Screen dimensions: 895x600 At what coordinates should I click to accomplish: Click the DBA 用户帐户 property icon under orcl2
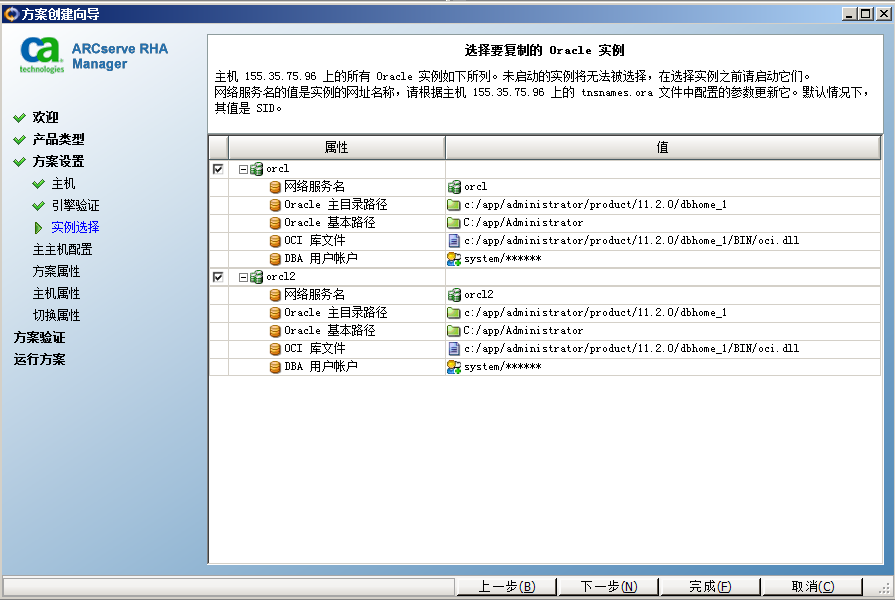(275, 367)
